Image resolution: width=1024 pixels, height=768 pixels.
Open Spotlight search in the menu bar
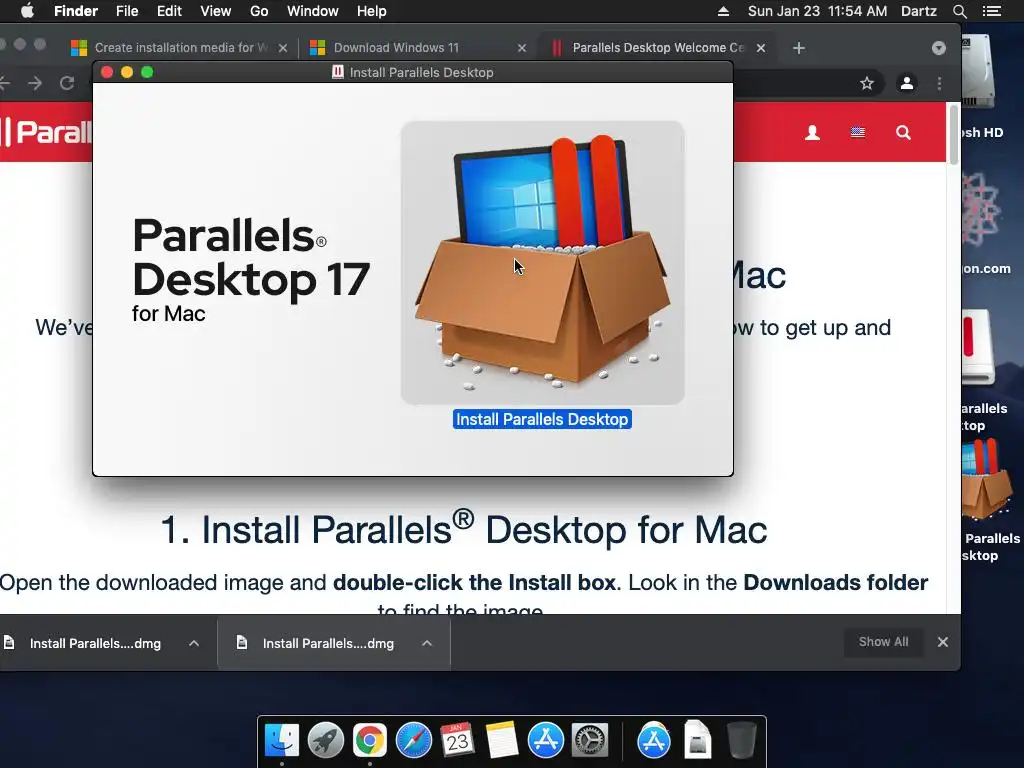(x=959, y=11)
